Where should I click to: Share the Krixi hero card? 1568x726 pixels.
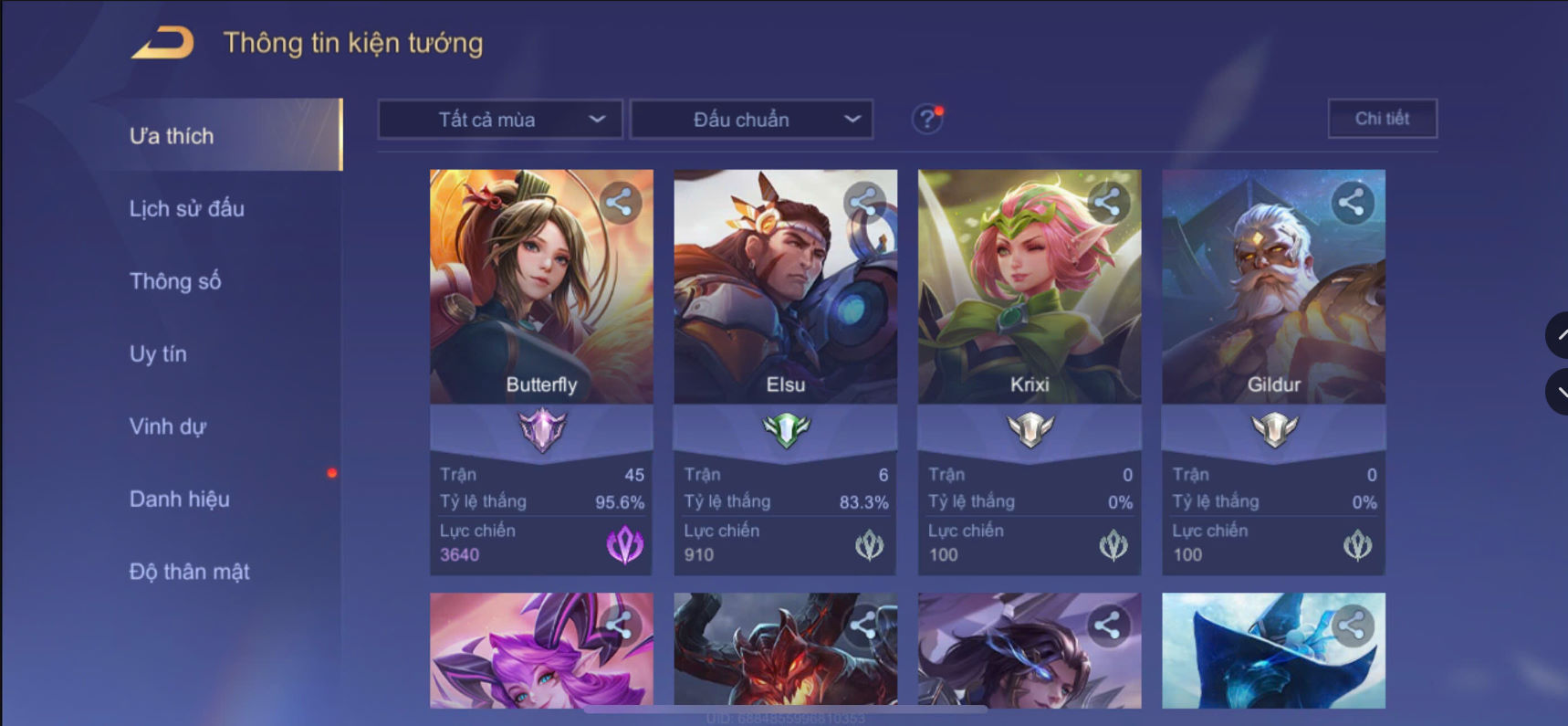point(1108,202)
